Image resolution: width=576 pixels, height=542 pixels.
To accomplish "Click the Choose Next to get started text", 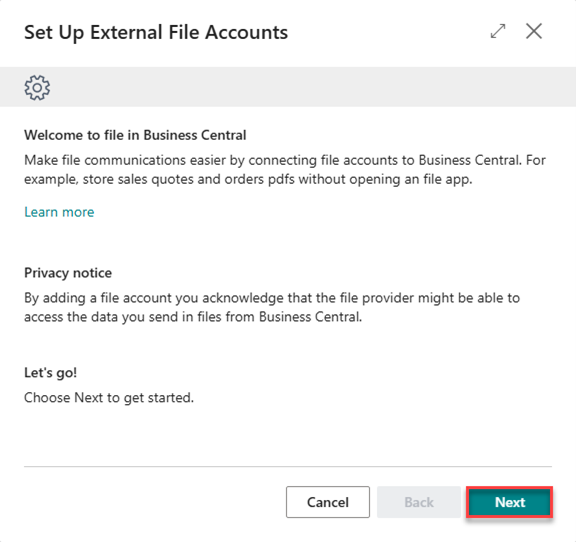I will (x=109, y=398).
